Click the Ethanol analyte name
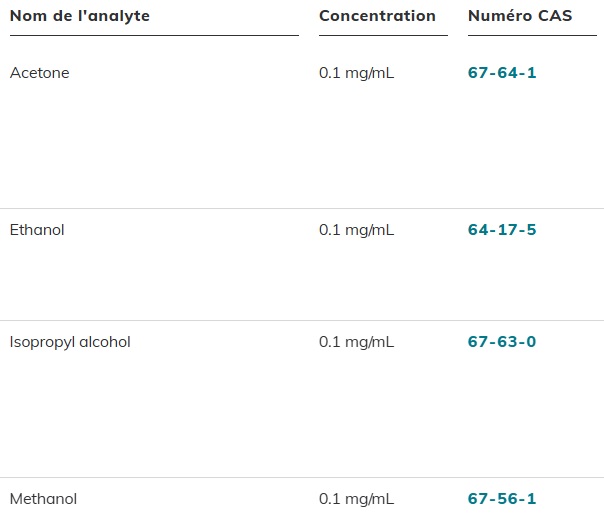The image size is (604, 526). [x=37, y=230]
